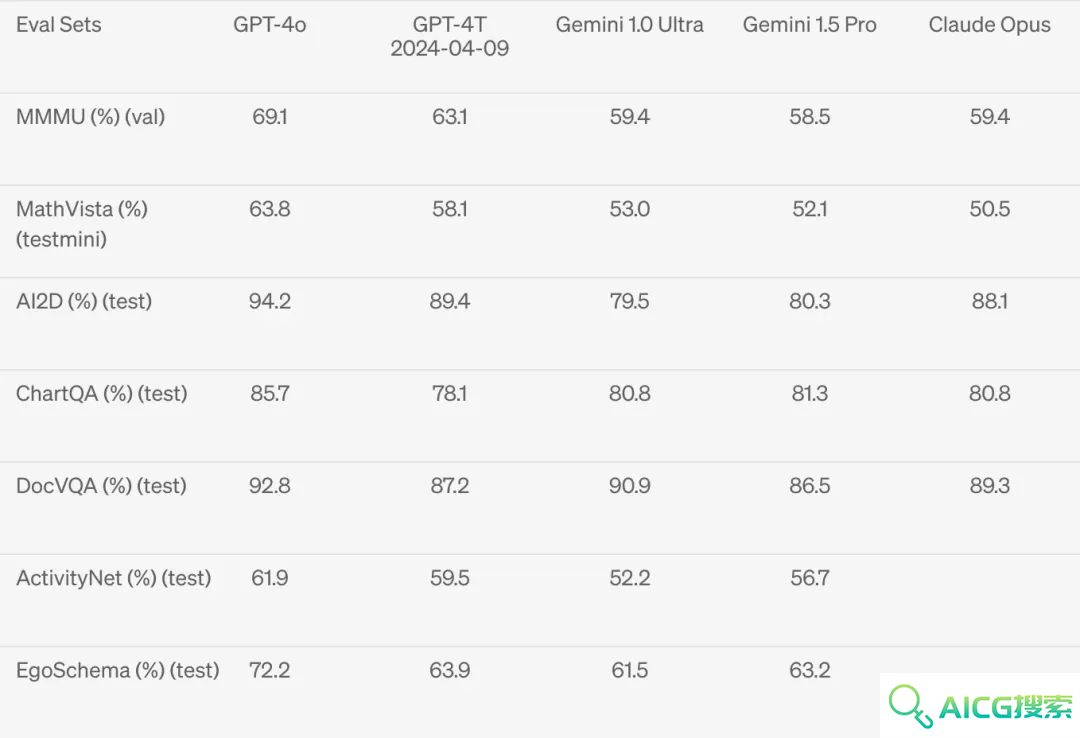Click the Gemini 1.0 Ultra column header

point(630,25)
